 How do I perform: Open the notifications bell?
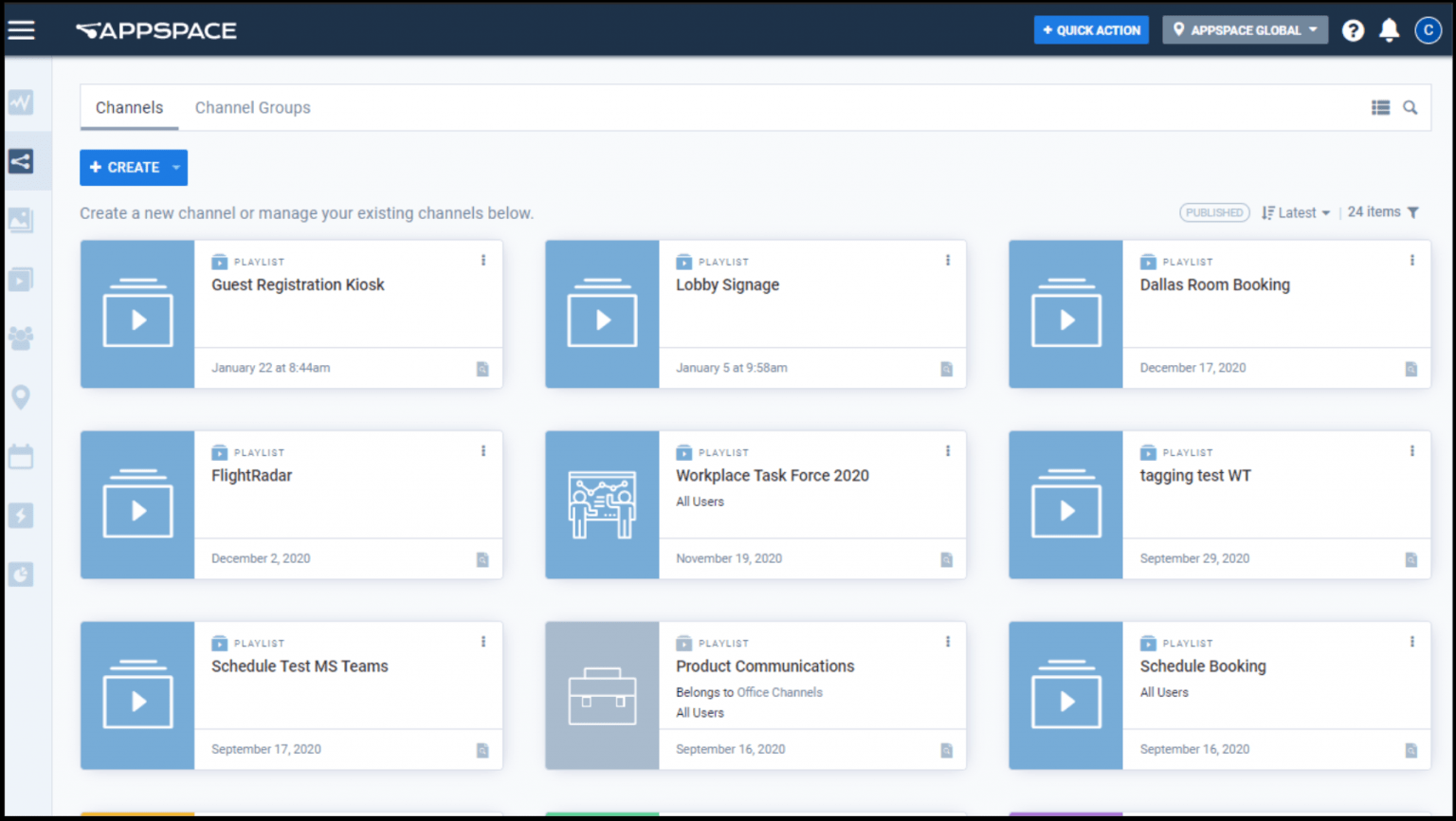(x=1390, y=30)
